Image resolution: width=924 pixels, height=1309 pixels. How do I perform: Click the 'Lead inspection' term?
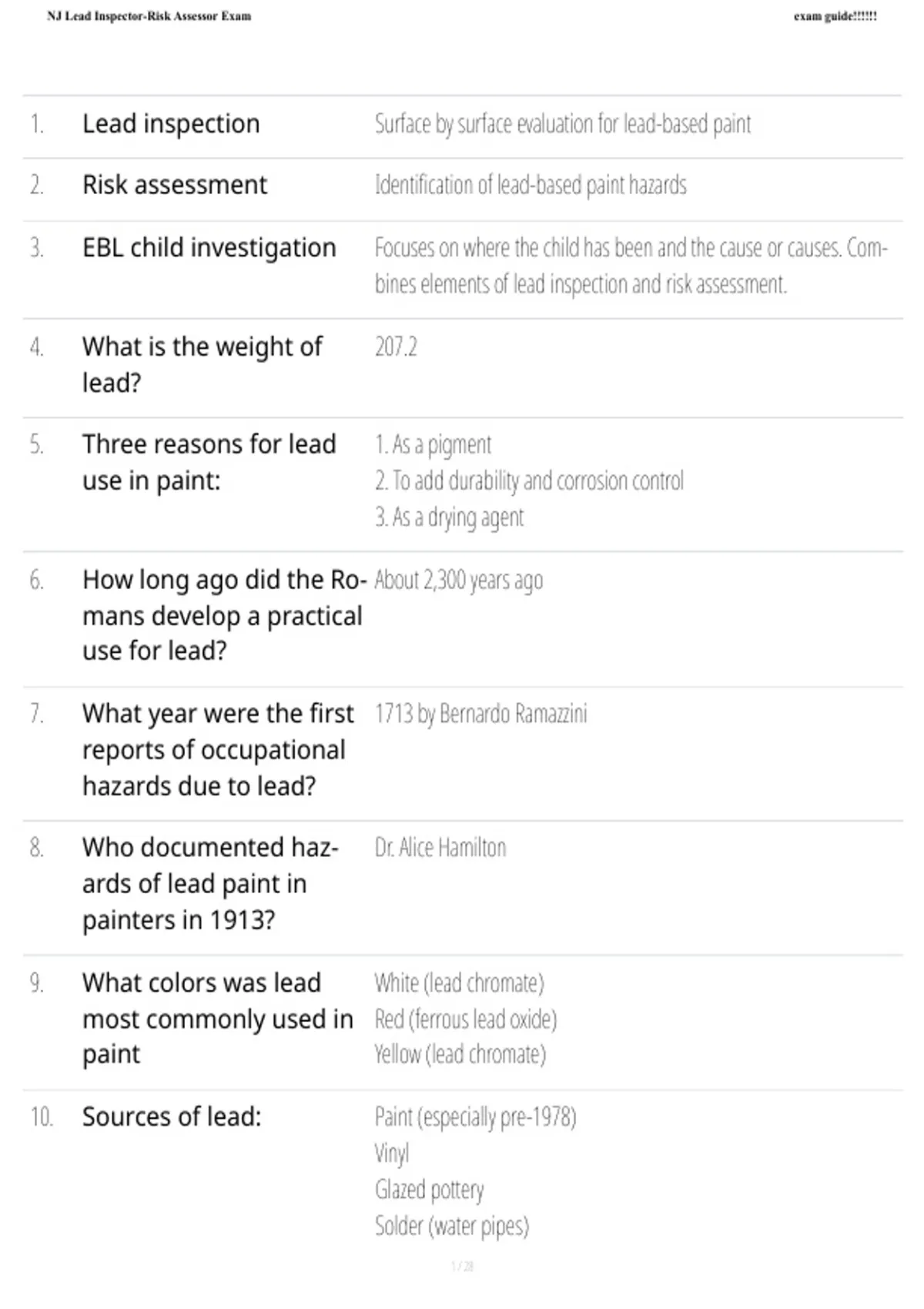point(171,124)
